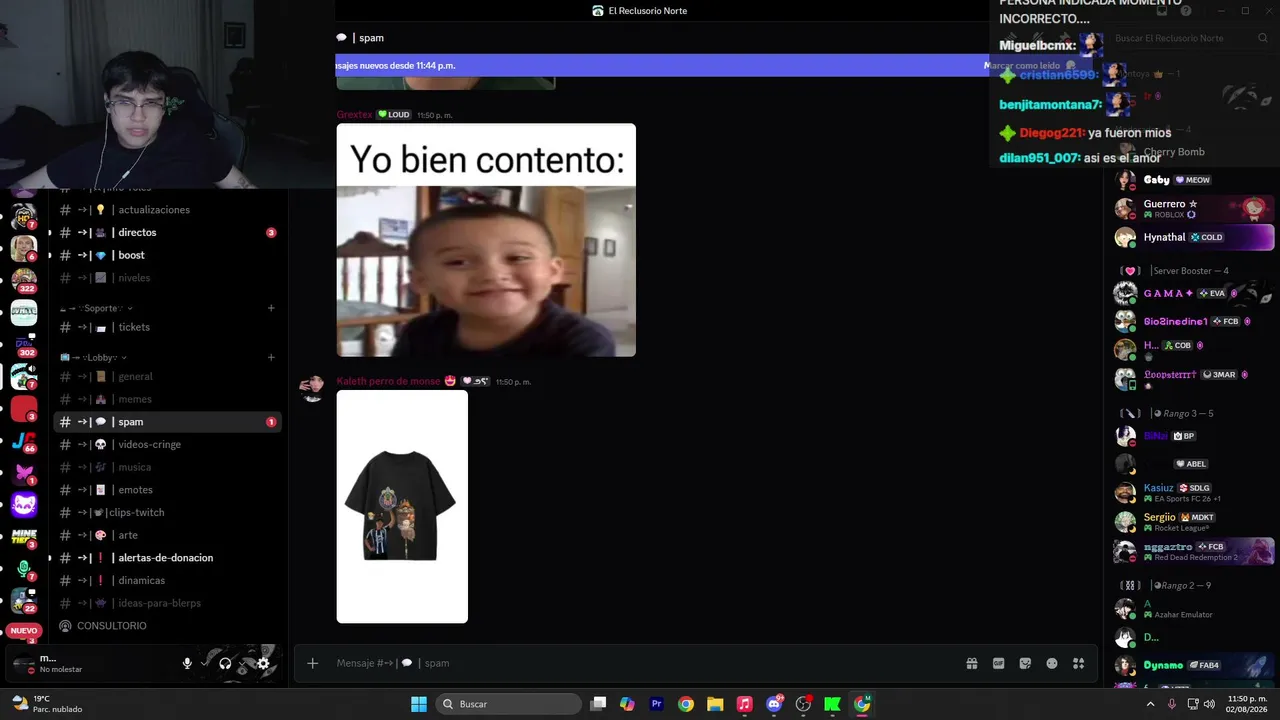Open the black t-shirt image attachment
The height and width of the screenshot is (720, 1280).
point(402,507)
